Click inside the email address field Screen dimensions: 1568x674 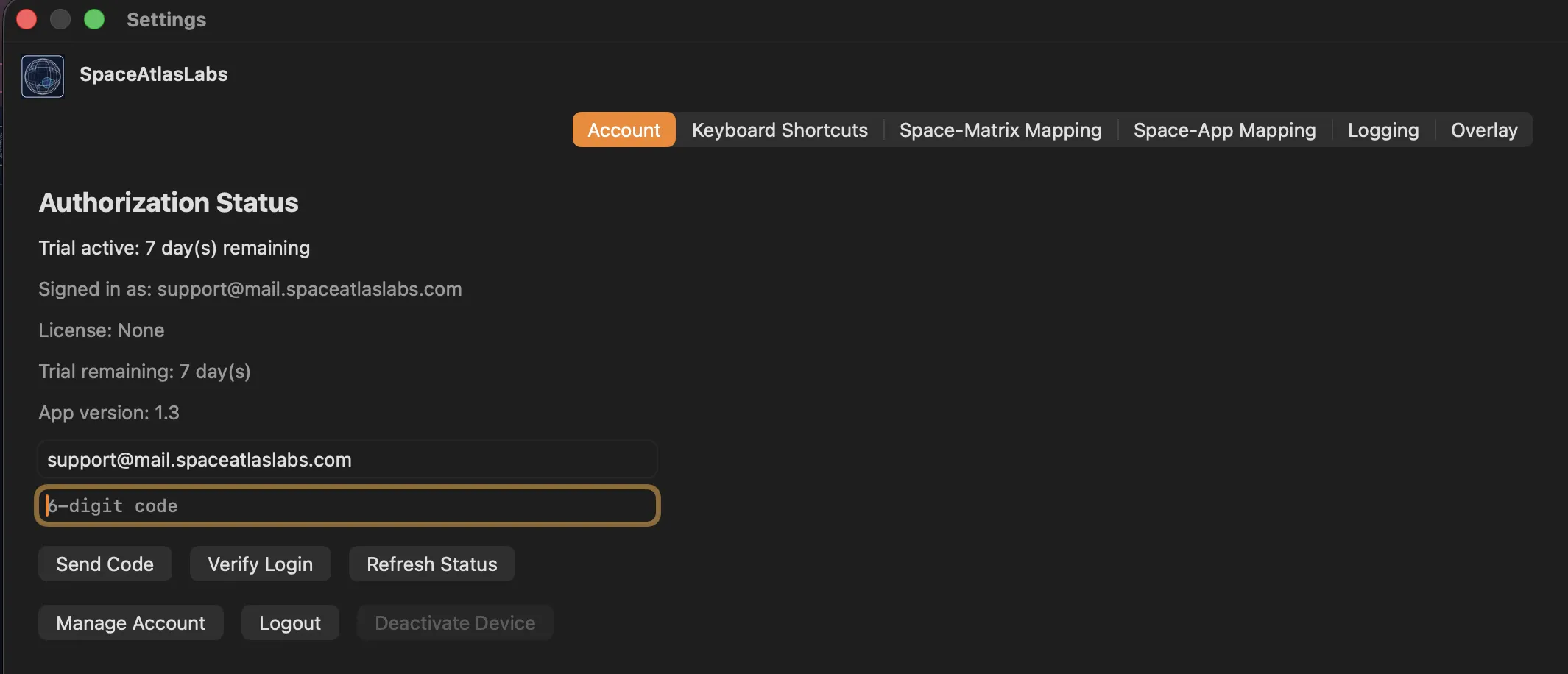click(346, 459)
